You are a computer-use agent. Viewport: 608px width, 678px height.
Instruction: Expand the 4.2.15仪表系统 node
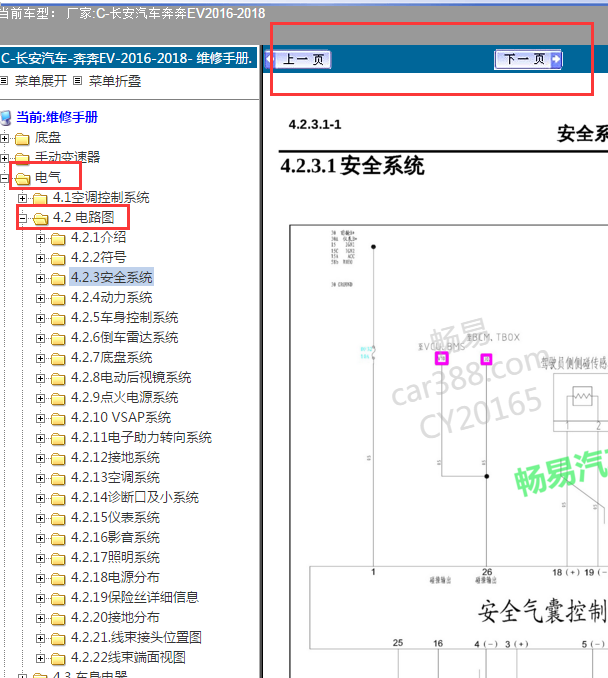pos(40,518)
